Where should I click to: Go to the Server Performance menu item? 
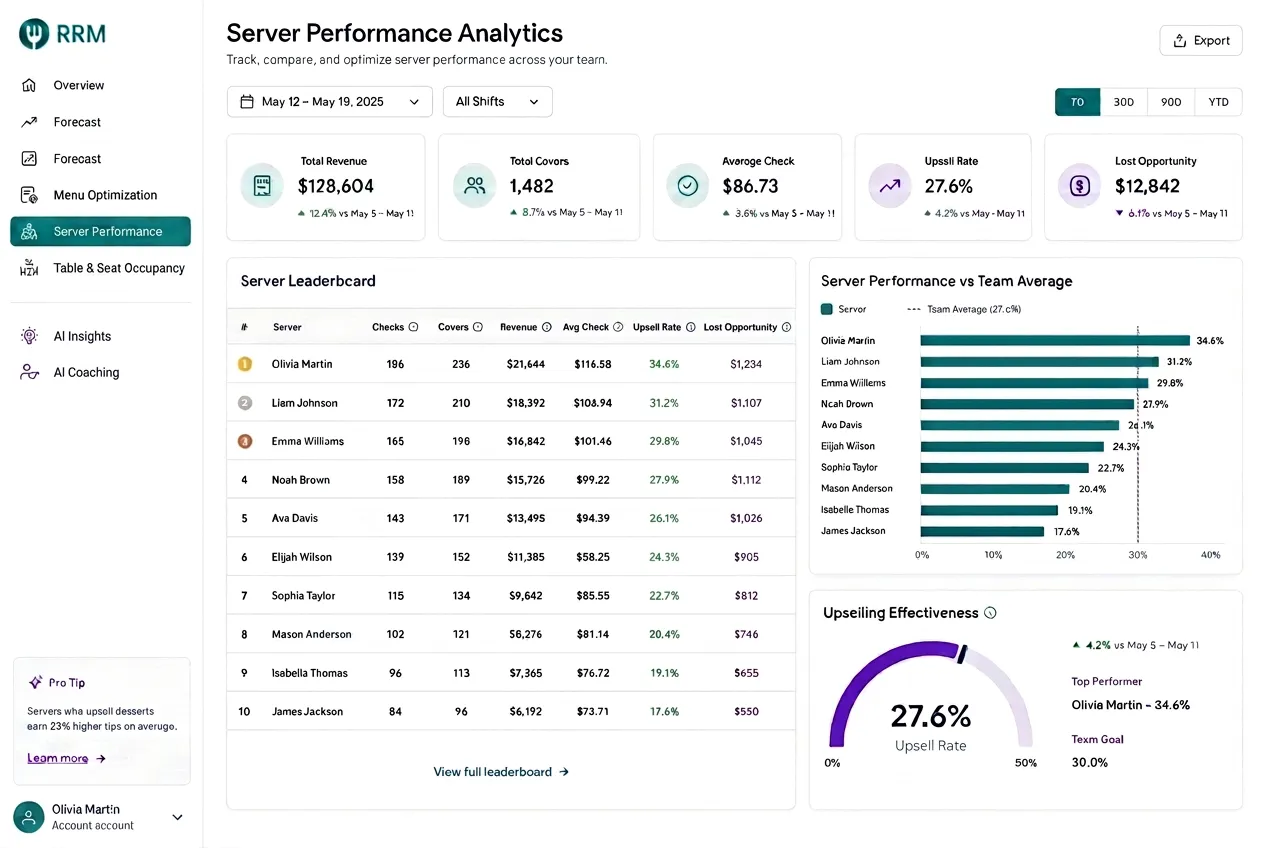[x=100, y=231]
